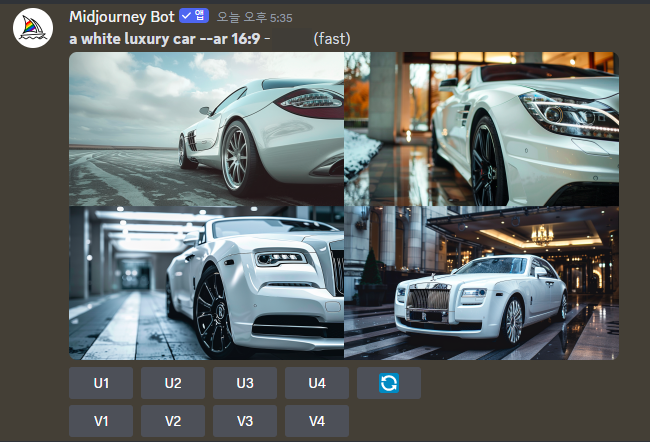Open the image of the white coupe front headlight by windows
The image size is (650, 442).
(x=482, y=129)
